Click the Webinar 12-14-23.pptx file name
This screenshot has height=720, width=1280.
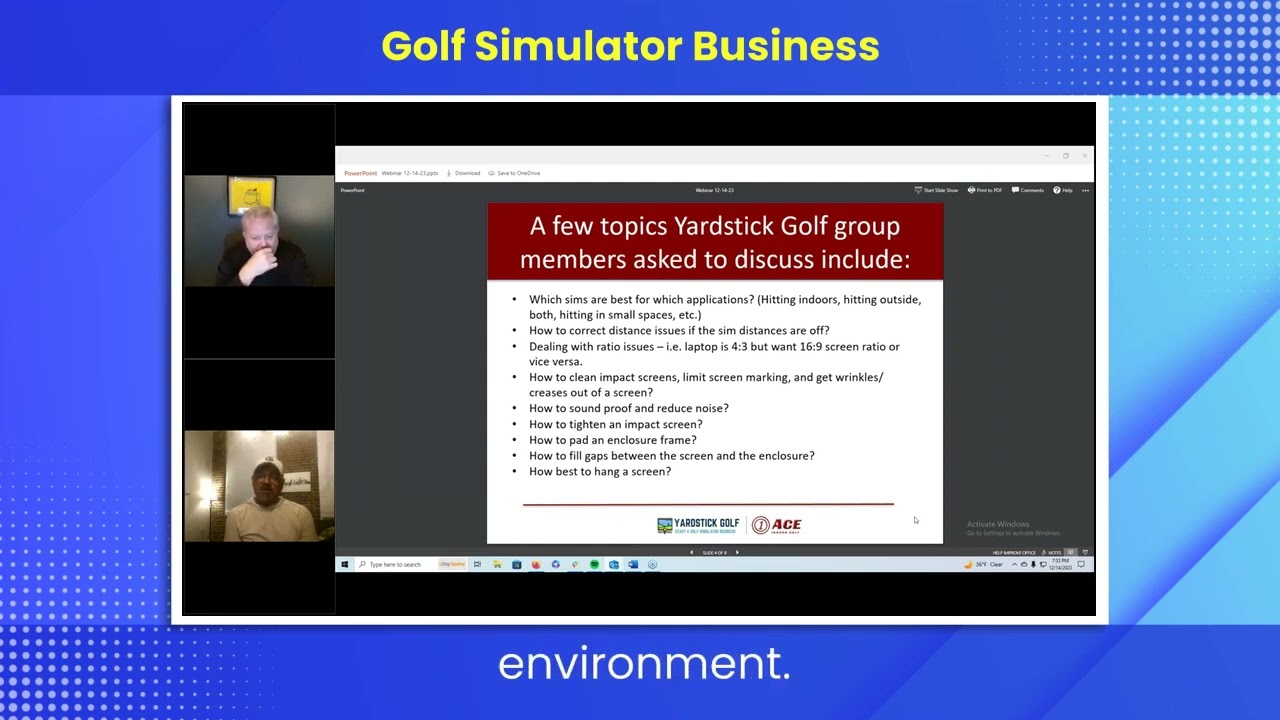[410, 173]
